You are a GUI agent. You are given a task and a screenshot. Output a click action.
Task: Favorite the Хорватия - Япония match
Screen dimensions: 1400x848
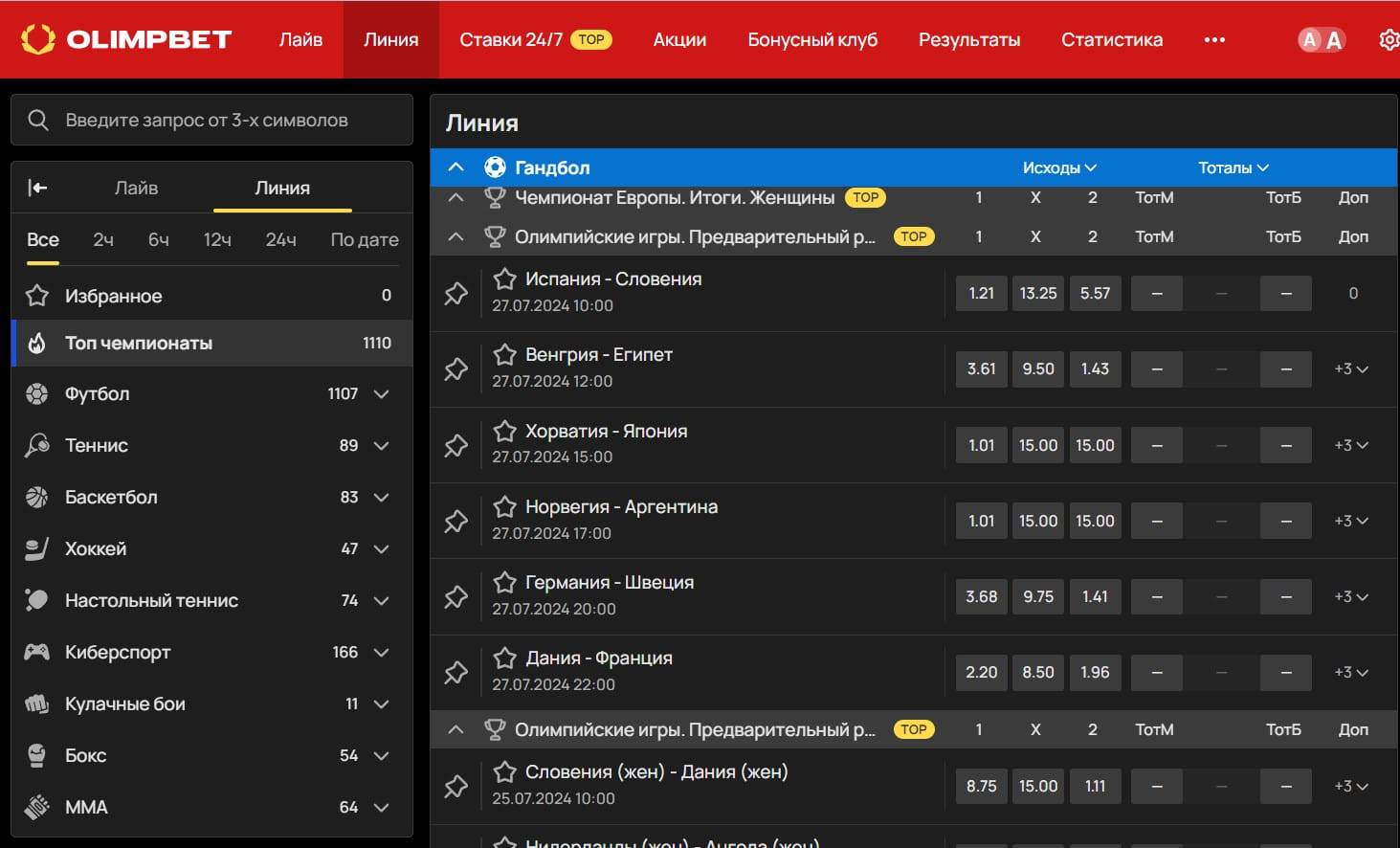[x=504, y=431]
